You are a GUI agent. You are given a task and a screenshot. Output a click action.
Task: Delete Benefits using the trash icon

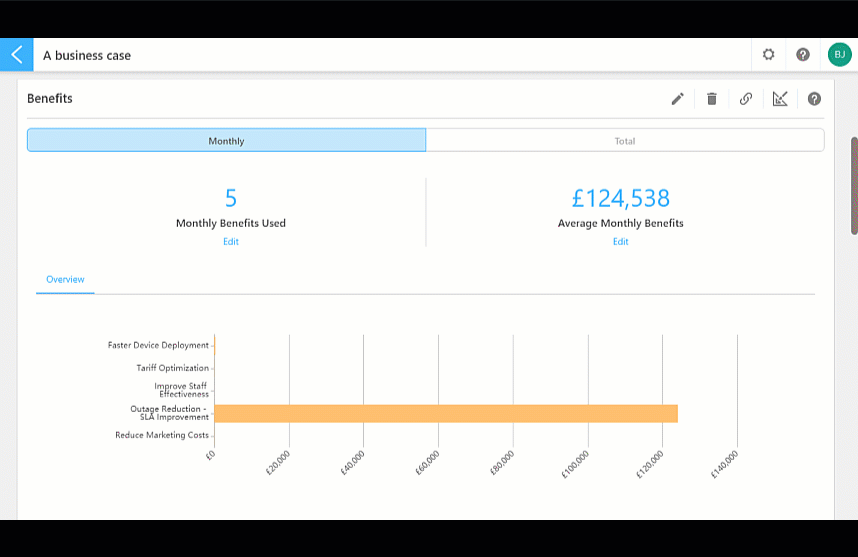click(x=712, y=99)
